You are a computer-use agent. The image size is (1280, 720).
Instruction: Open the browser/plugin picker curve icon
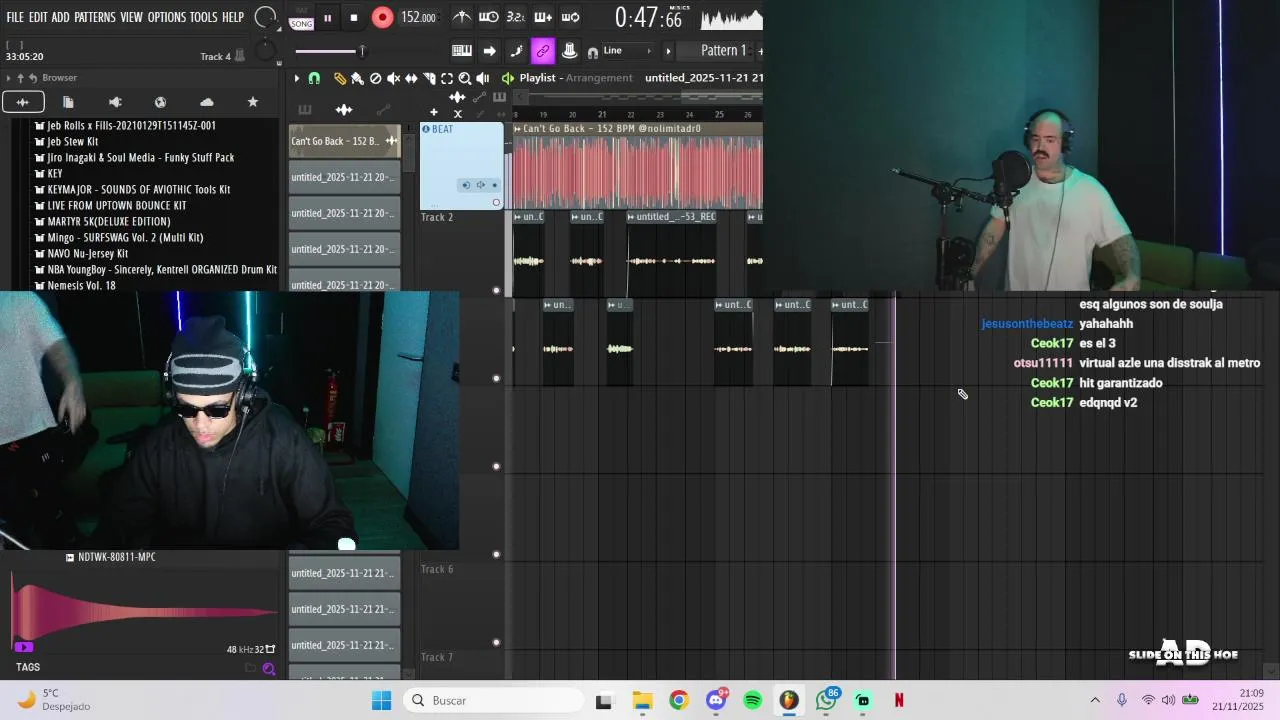(x=516, y=51)
